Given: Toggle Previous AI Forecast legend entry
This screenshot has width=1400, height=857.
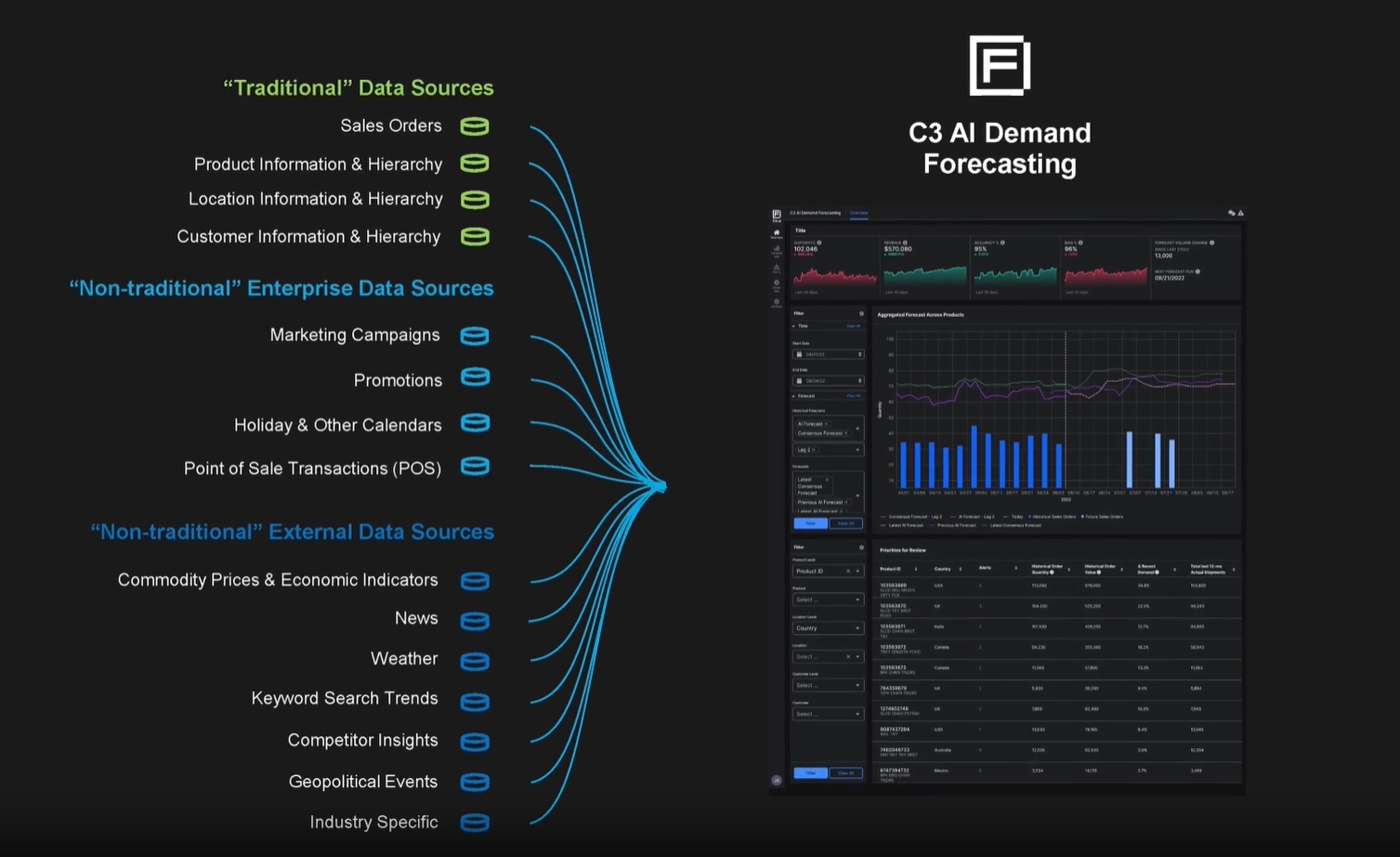Looking at the screenshot, I should pyautogui.click(x=954, y=525).
